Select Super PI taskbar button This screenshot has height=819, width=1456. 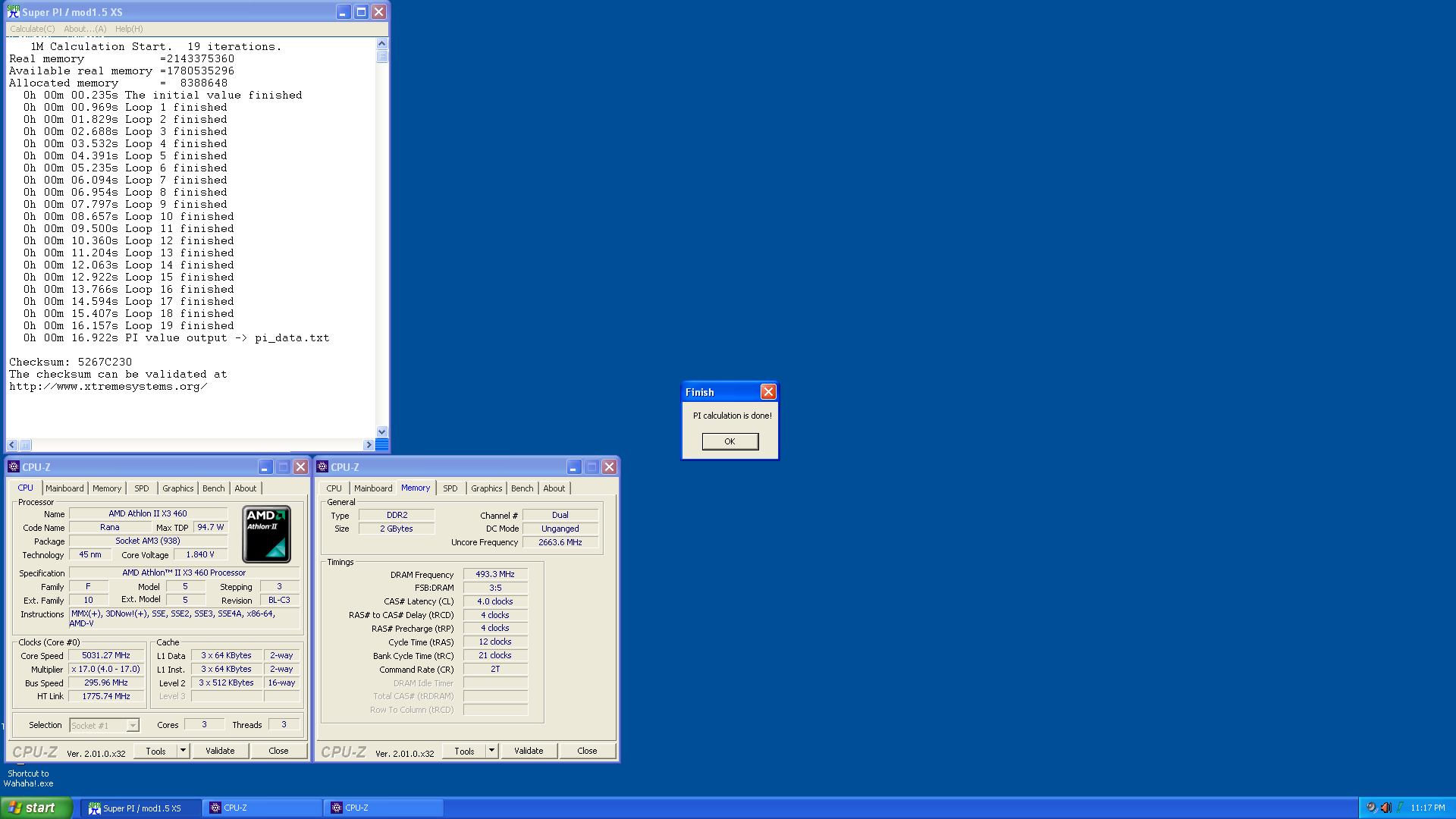(142, 808)
